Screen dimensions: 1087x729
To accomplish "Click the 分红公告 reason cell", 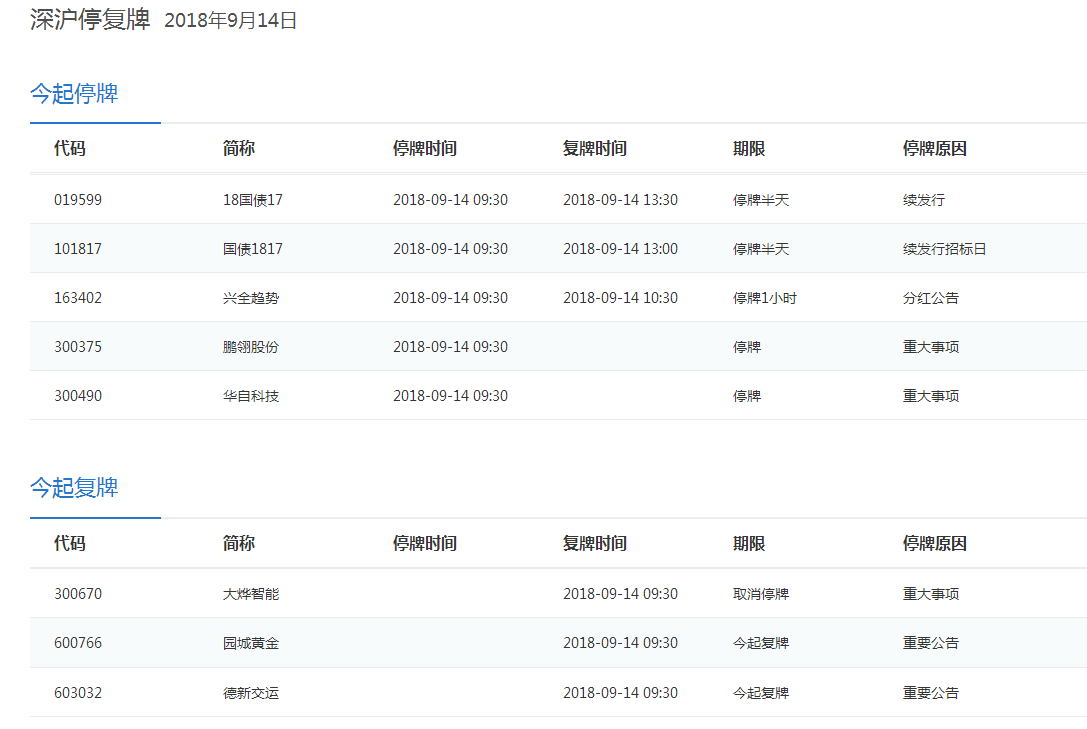I will click(x=930, y=298).
